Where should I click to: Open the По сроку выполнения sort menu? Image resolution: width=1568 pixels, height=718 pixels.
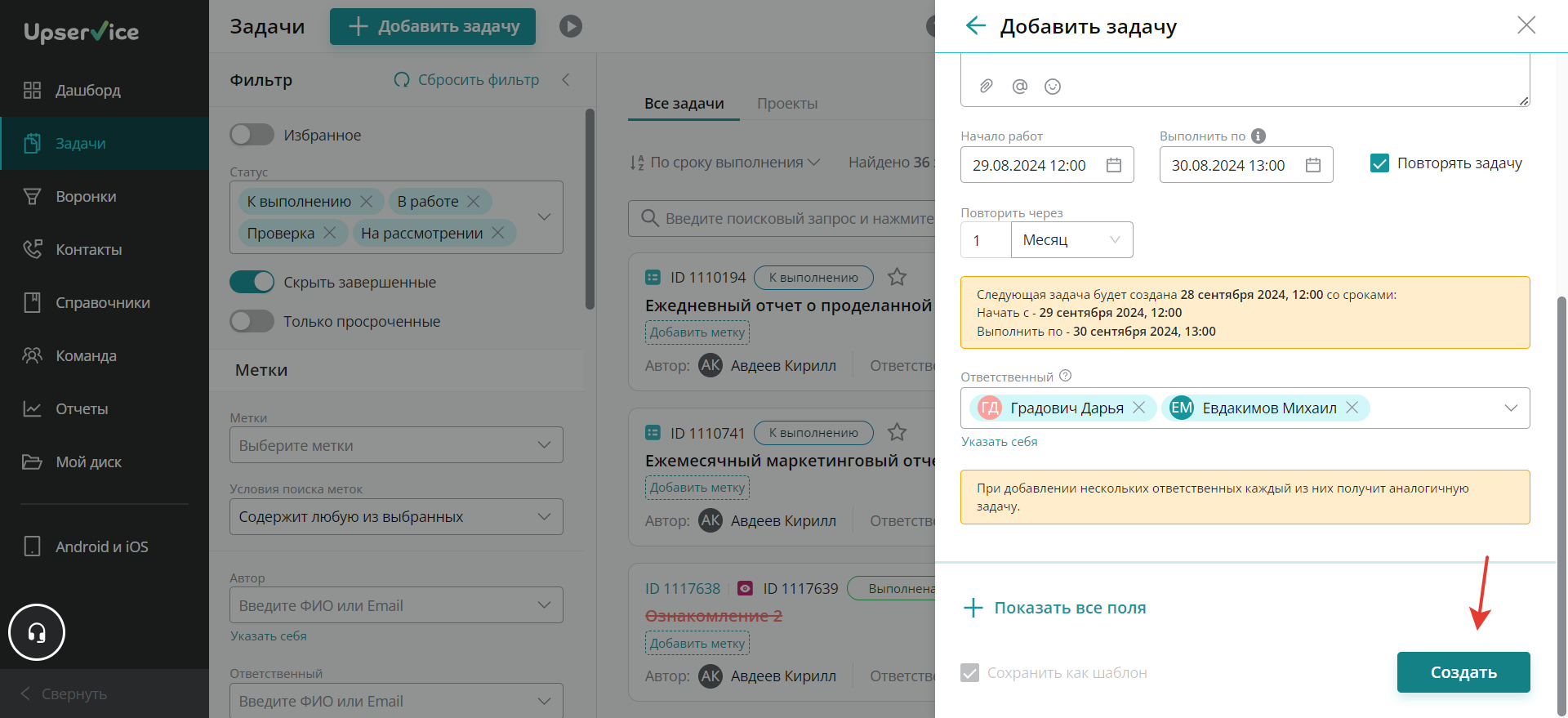click(724, 163)
